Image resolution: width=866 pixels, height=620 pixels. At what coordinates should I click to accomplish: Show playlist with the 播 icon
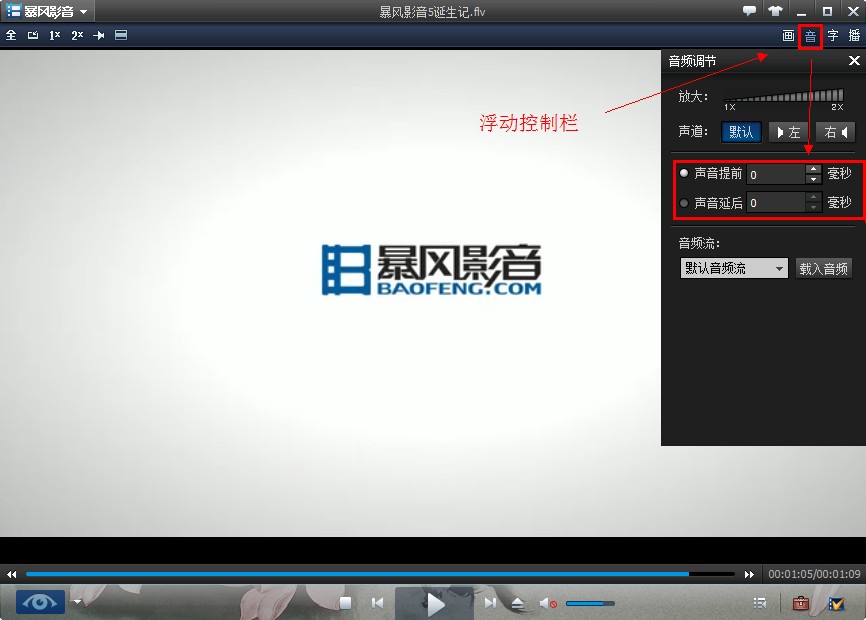(855, 35)
